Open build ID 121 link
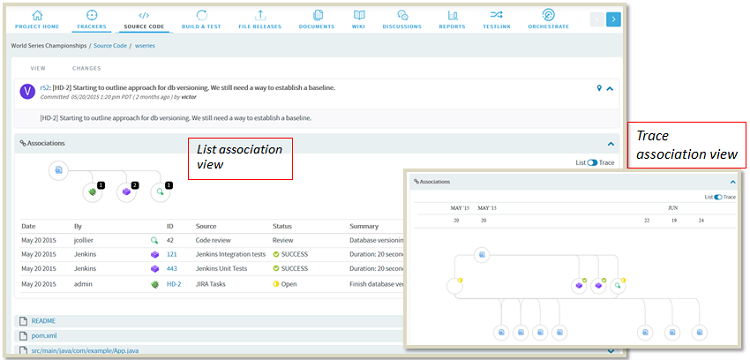 tap(172, 255)
